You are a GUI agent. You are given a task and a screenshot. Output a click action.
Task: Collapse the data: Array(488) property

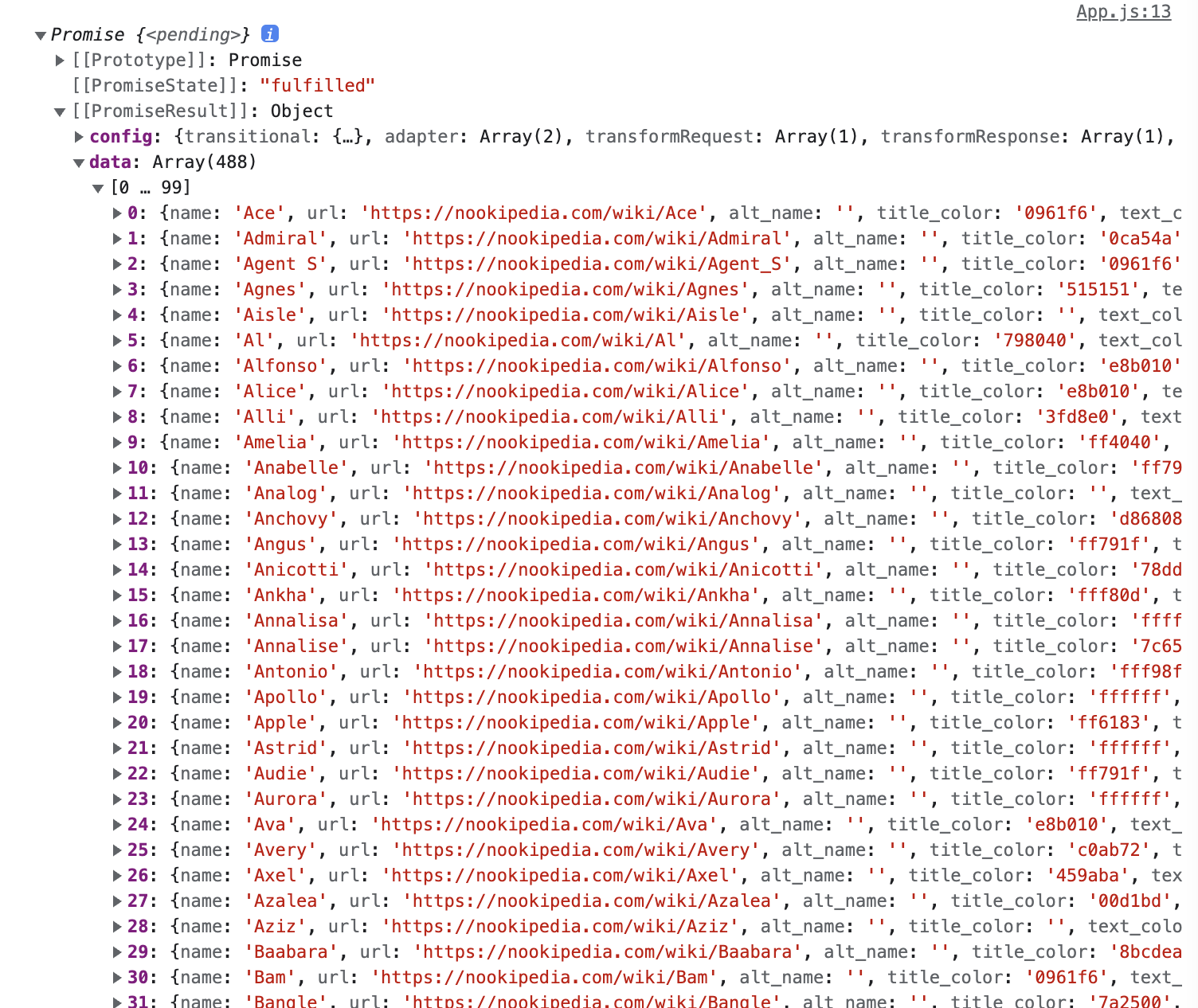pyautogui.click(x=79, y=162)
